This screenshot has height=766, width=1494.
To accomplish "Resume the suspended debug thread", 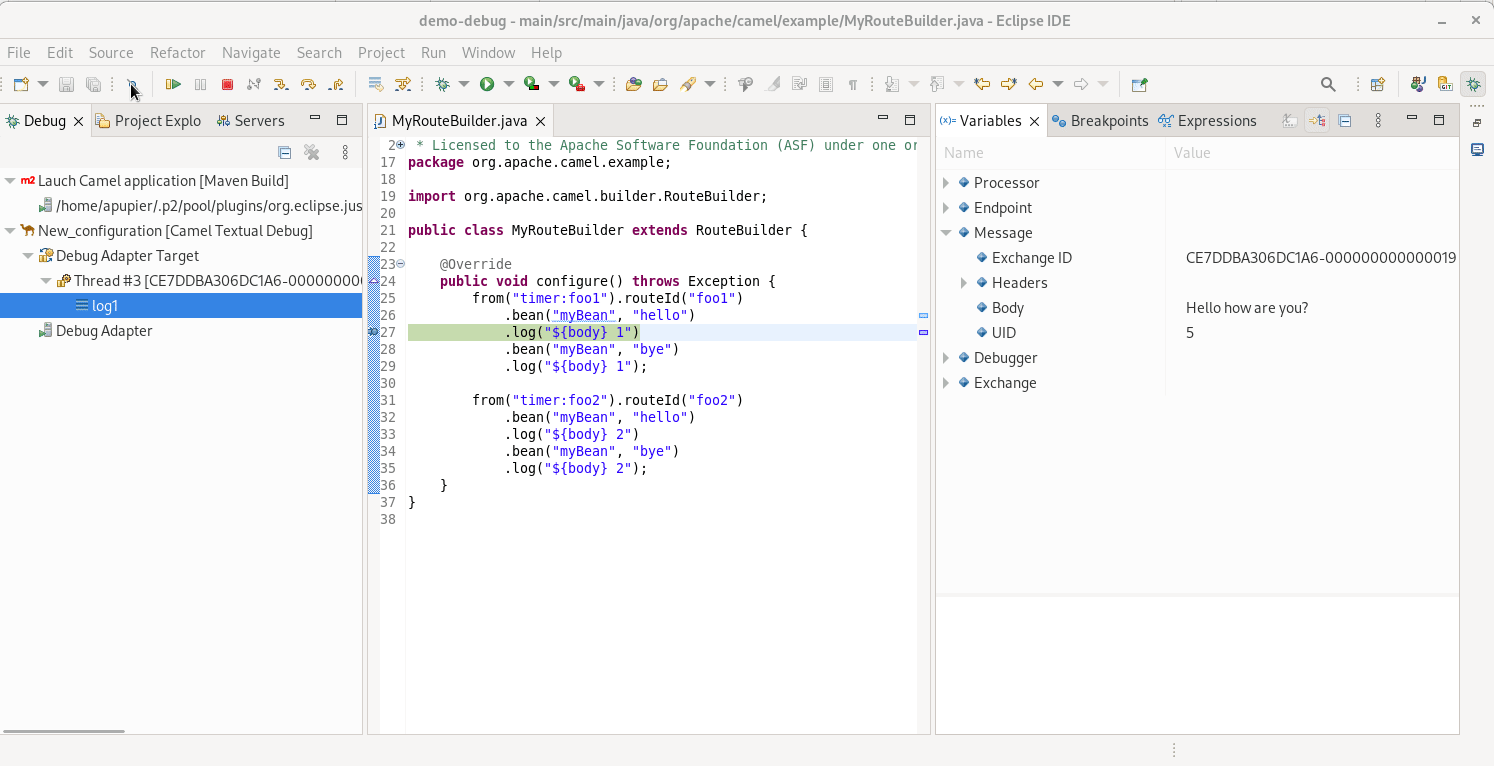I will pos(174,84).
